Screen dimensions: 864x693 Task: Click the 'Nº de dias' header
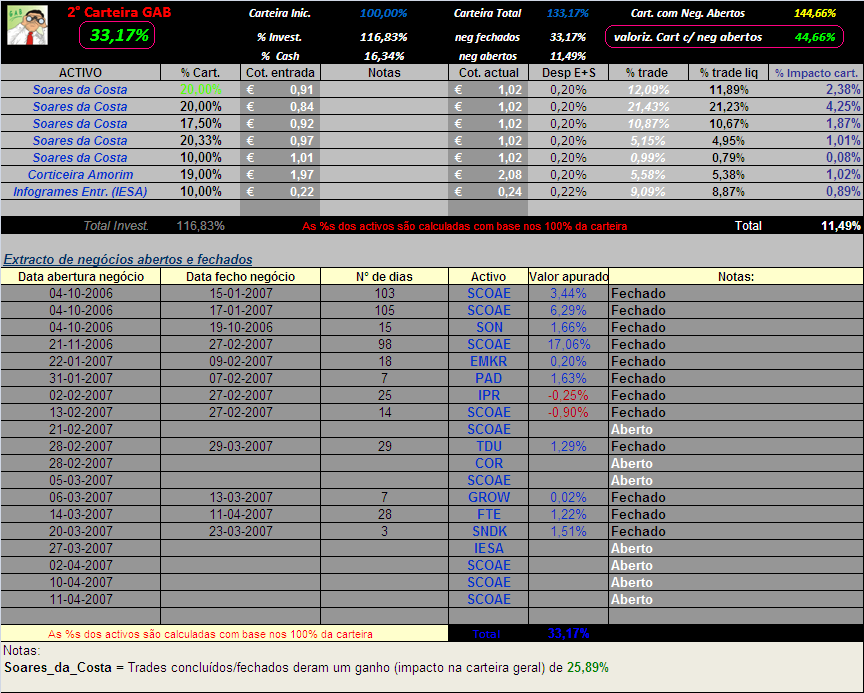tap(385, 277)
